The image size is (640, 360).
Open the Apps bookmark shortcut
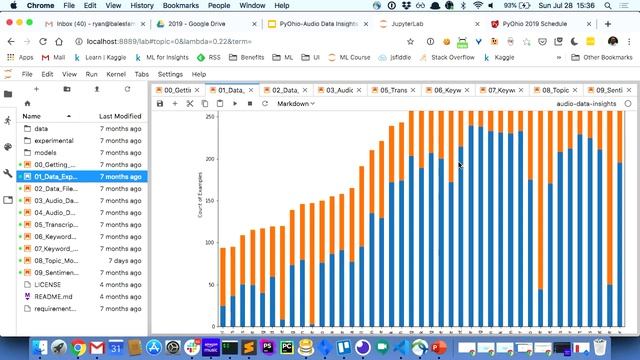click(x=20, y=58)
